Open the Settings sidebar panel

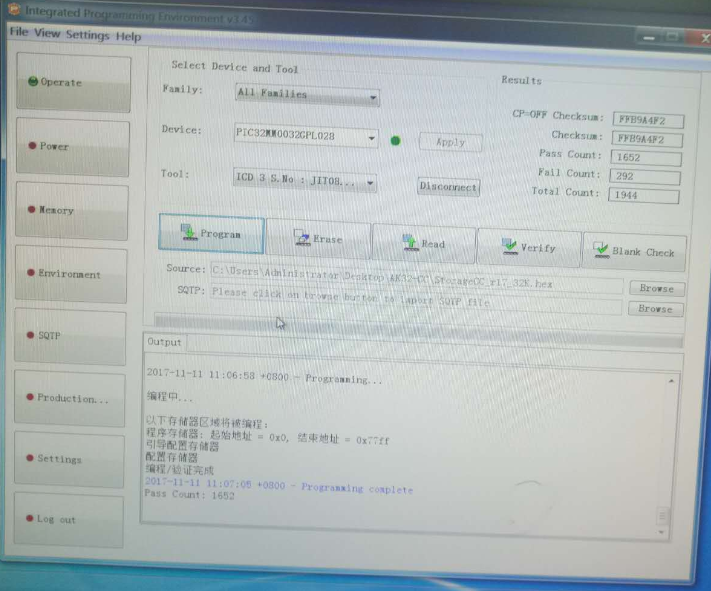tap(69, 459)
